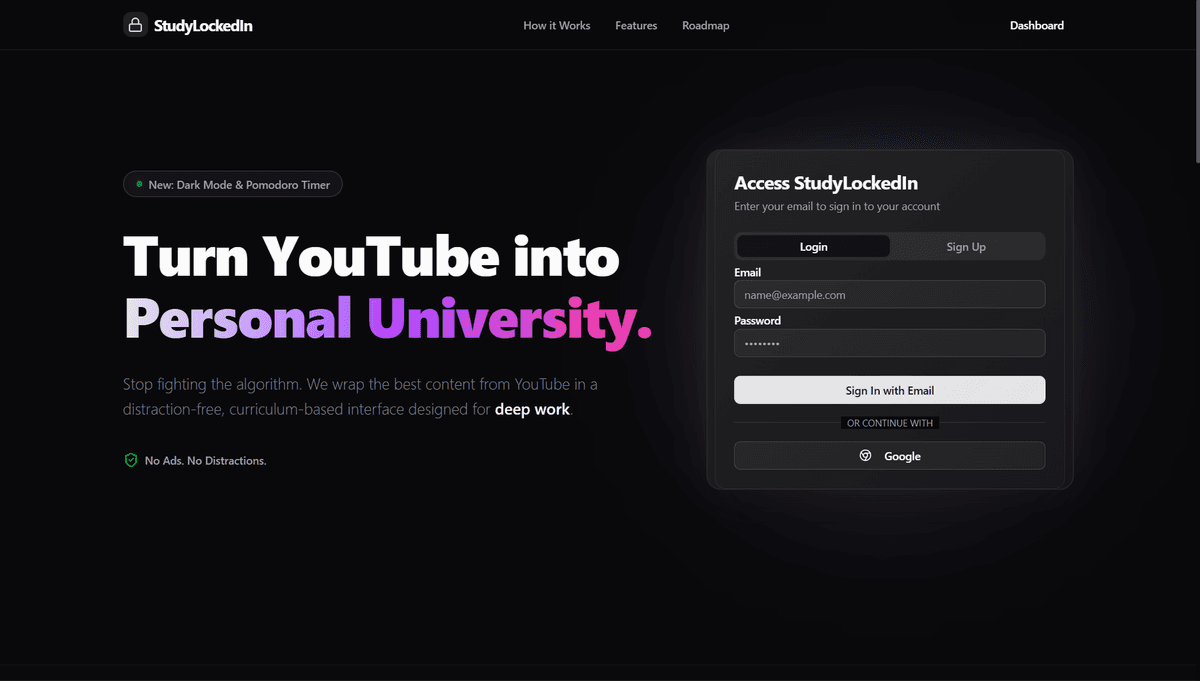The height and width of the screenshot is (681, 1200).
Task: Click the green shield check icon
Action: pos(130,460)
